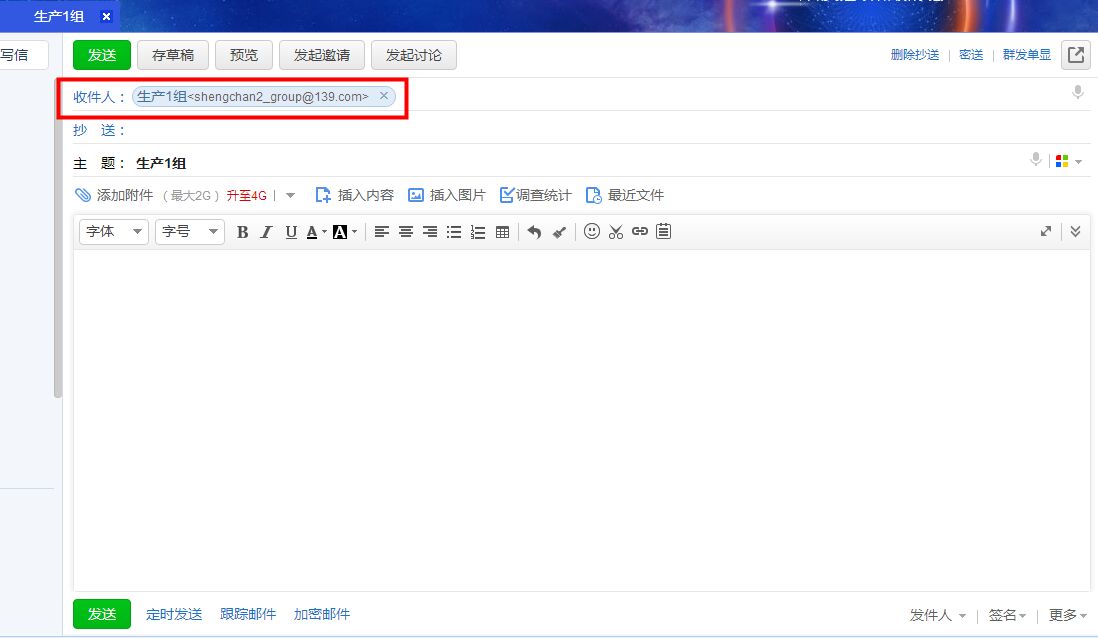This screenshot has width=1098, height=638.
Task: Toggle bold text formatting
Action: coord(242,232)
